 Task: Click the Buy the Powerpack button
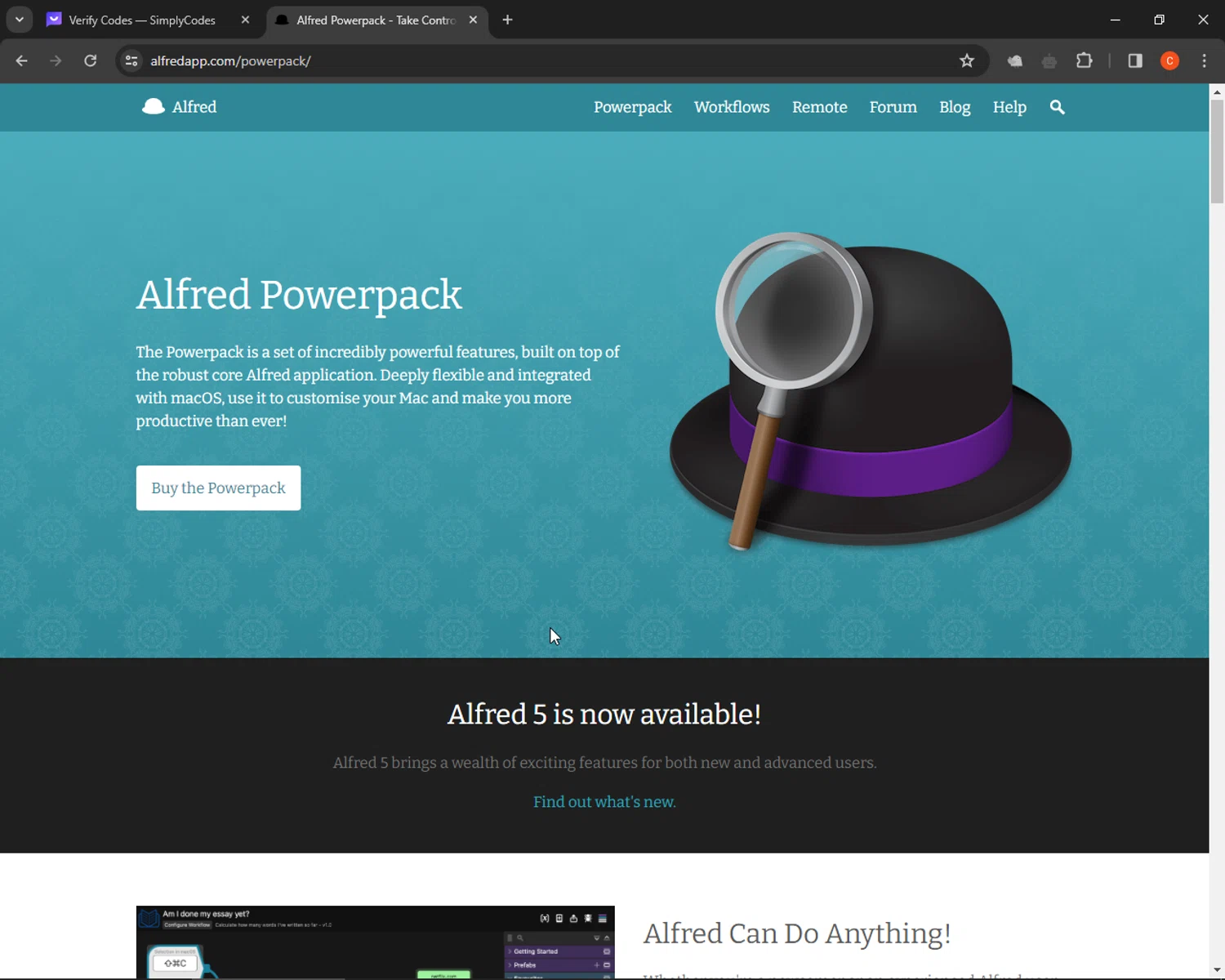click(218, 488)
